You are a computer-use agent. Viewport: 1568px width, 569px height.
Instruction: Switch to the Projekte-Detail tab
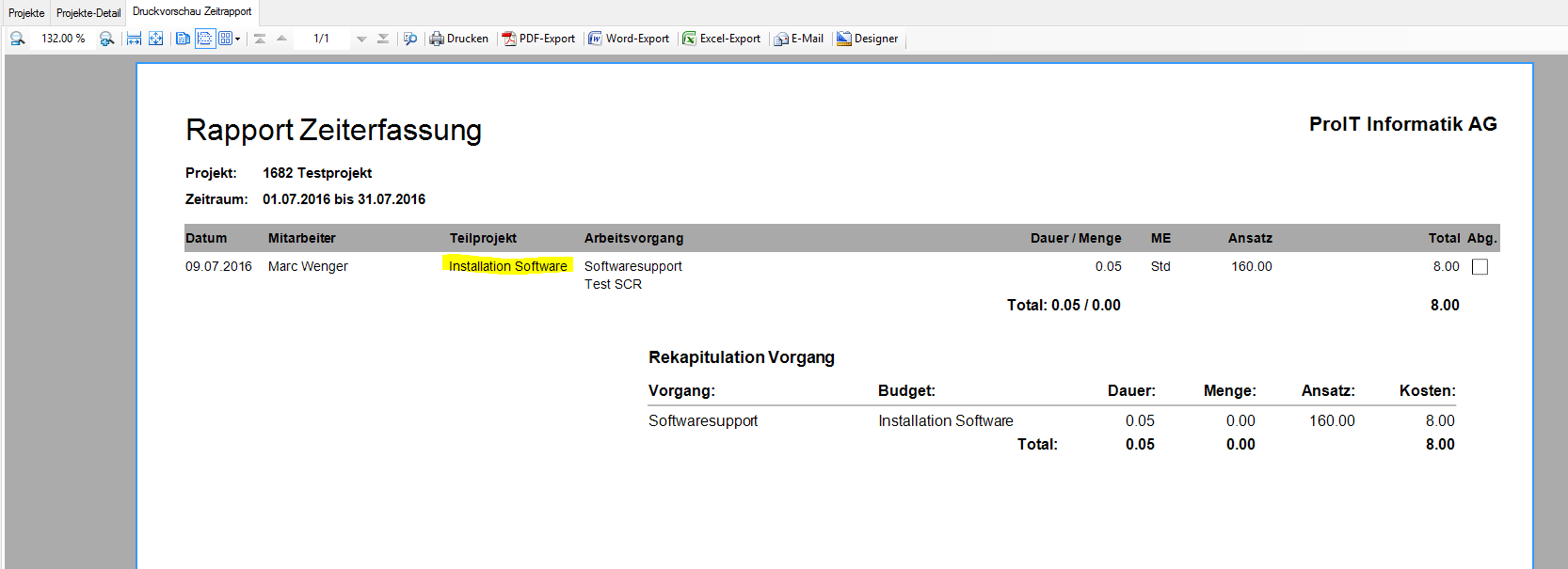pyautogui.click(x=88, y=13)
